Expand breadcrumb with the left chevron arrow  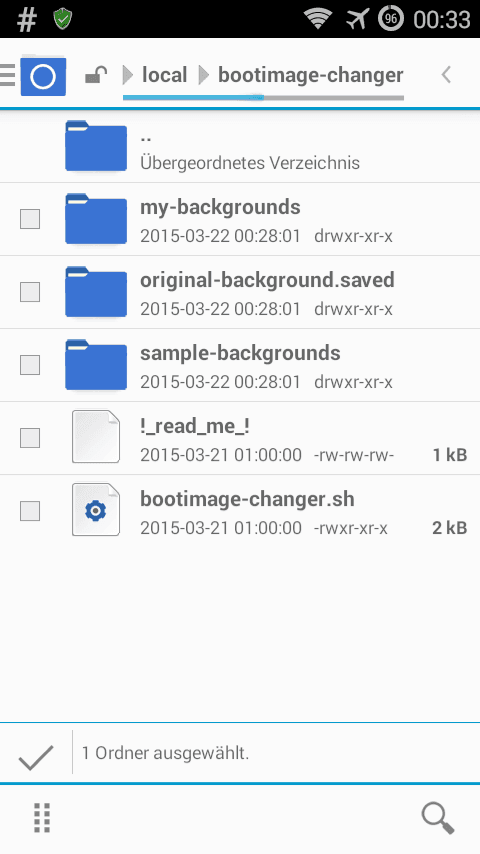point(446,75)
